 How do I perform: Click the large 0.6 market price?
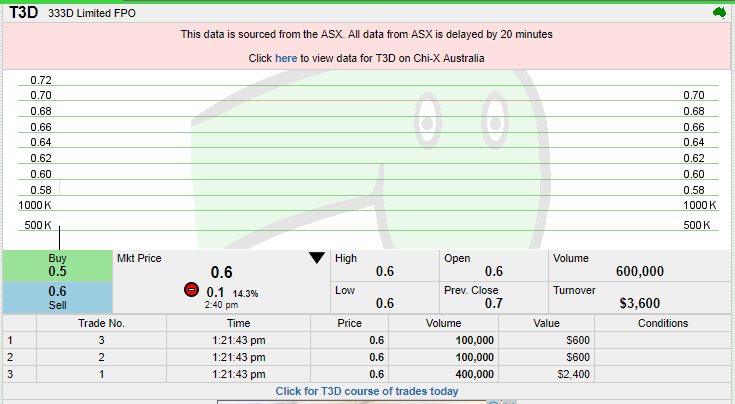pos(221,272)
